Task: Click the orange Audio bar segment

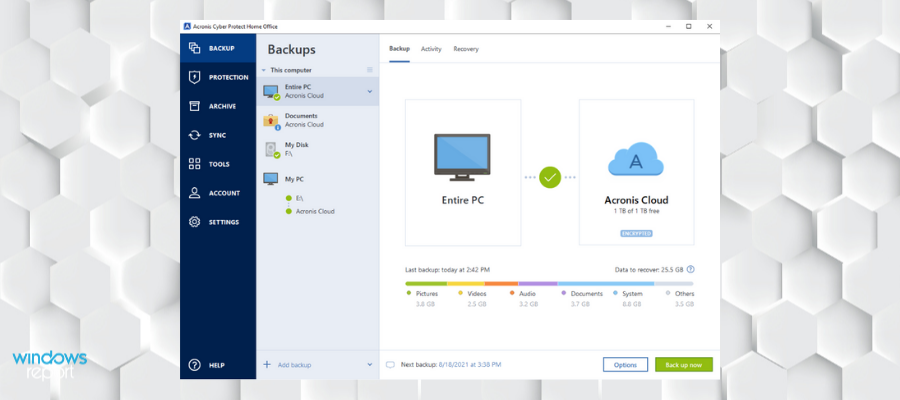Action: click(502, 284)
